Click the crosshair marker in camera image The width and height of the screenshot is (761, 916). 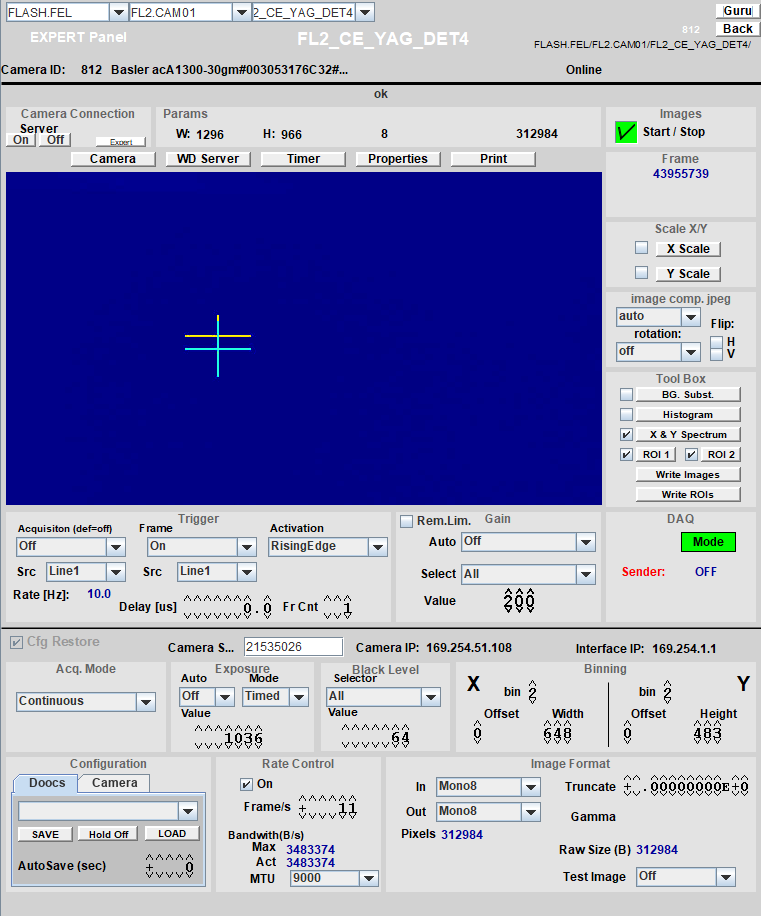218,346
